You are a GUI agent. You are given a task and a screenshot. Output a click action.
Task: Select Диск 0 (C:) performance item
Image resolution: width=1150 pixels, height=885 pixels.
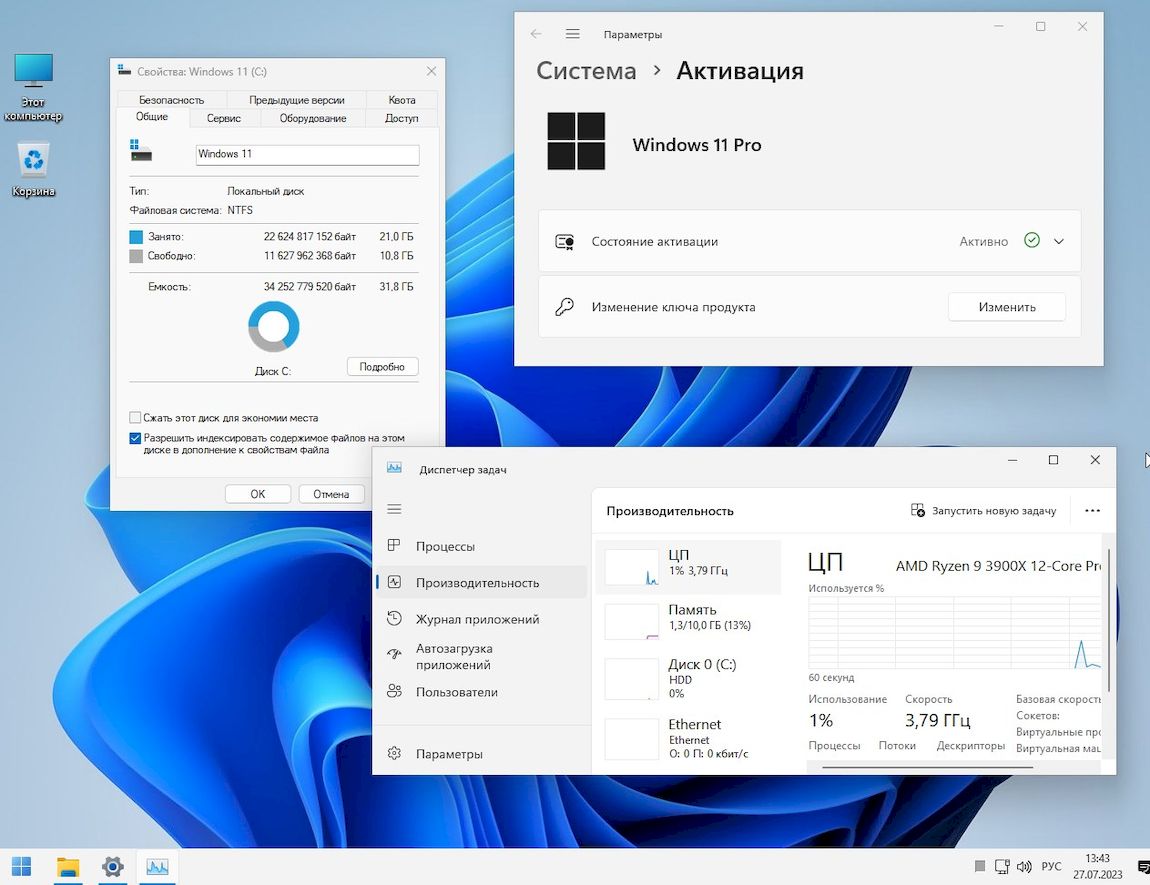[689, 678]
